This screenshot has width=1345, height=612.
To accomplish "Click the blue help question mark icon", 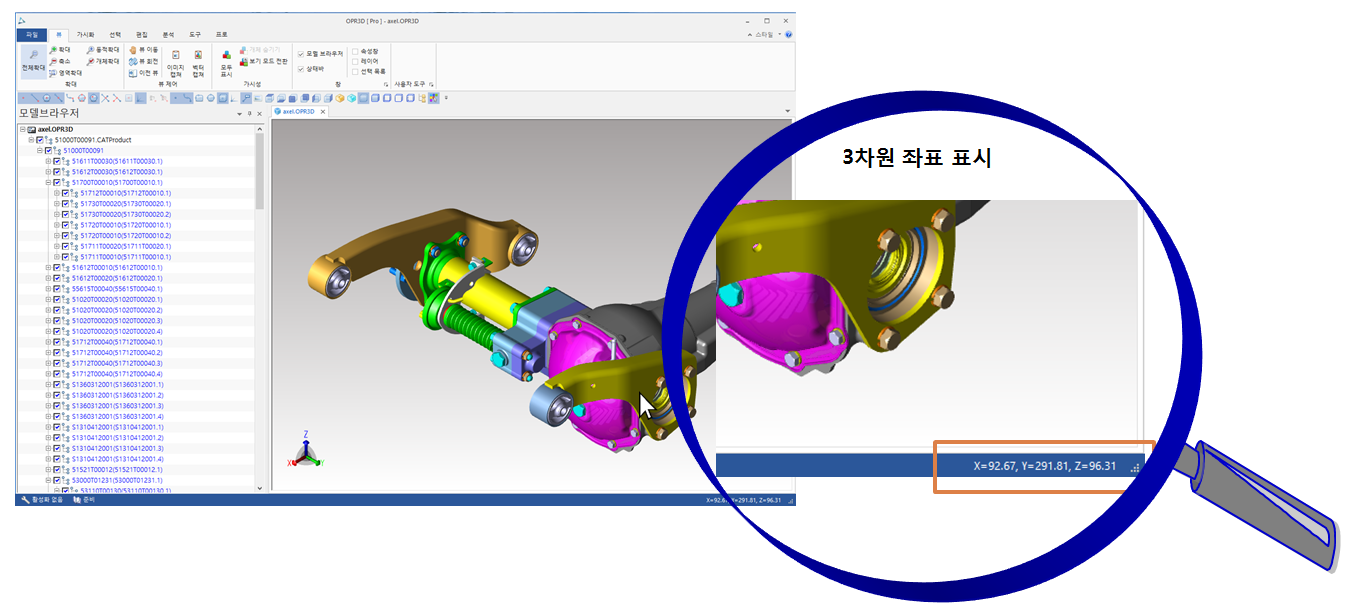I will (789, 34).
